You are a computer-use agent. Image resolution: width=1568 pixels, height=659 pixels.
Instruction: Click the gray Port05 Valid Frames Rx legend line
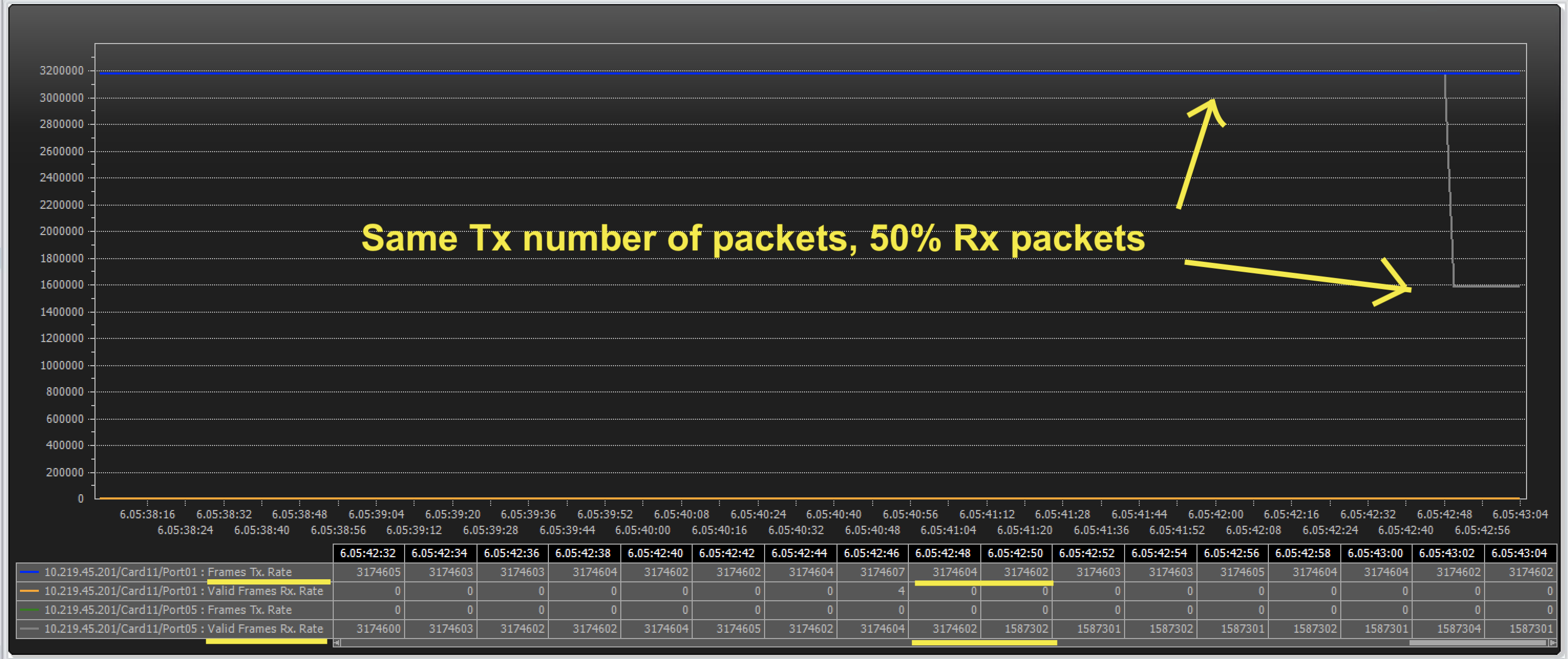29,629
